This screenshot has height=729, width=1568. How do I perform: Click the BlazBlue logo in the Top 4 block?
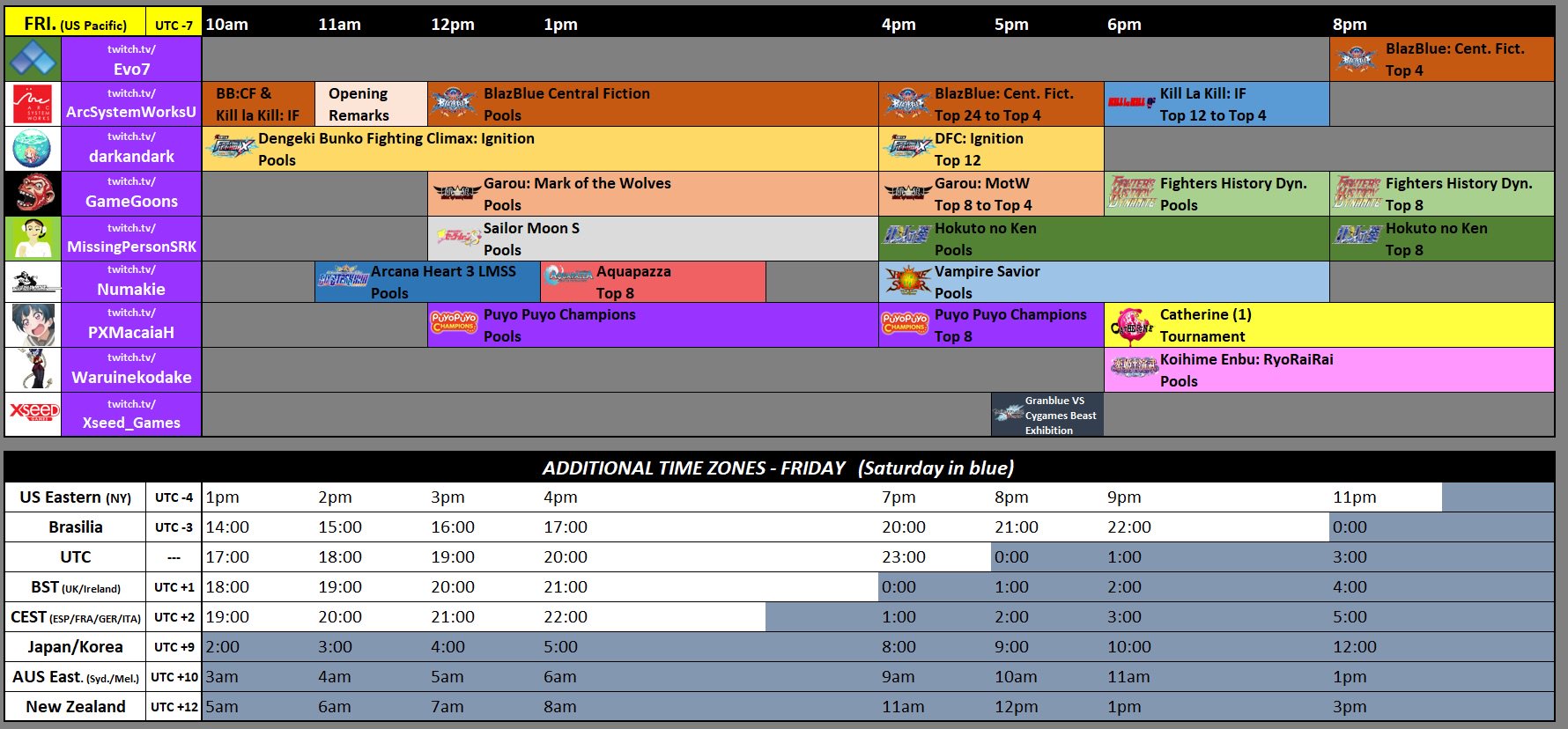coord(1357,60)
